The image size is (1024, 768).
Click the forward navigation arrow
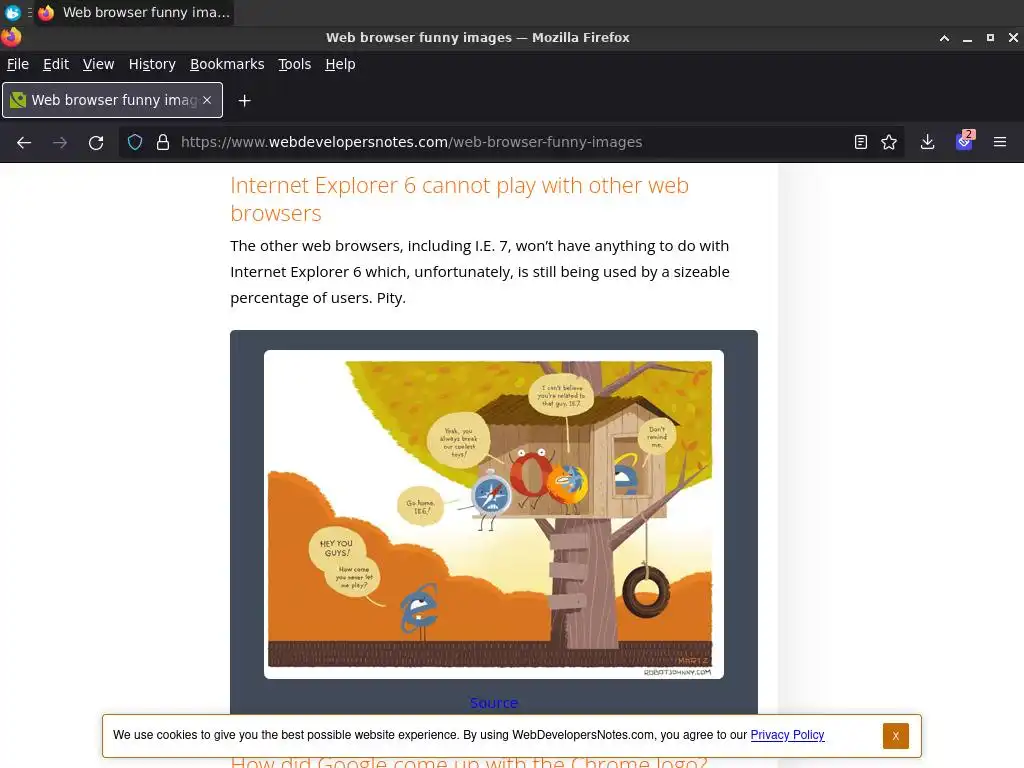coord(60,142)
